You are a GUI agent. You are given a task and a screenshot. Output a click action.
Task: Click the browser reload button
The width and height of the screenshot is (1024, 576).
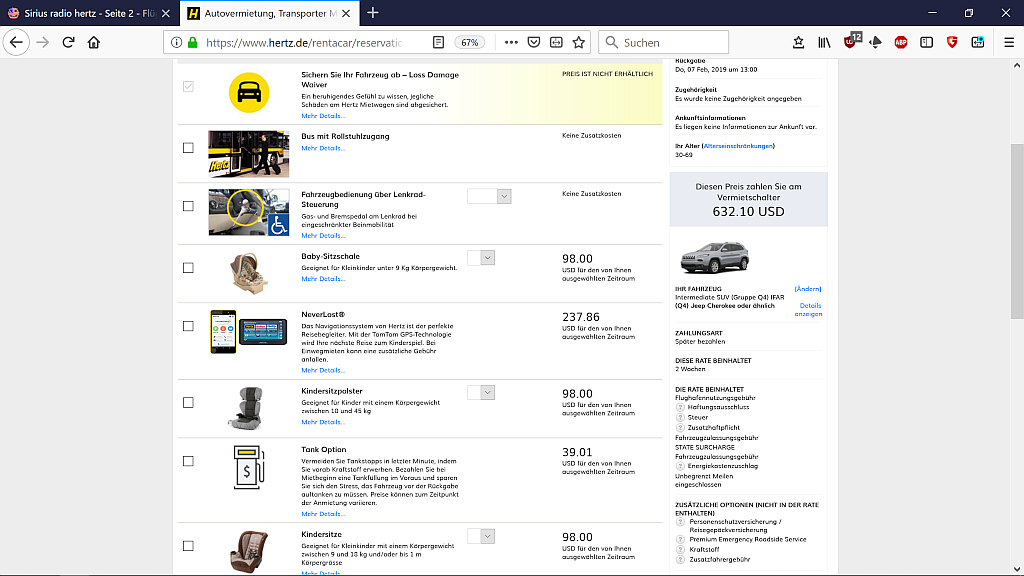(68, 42)
